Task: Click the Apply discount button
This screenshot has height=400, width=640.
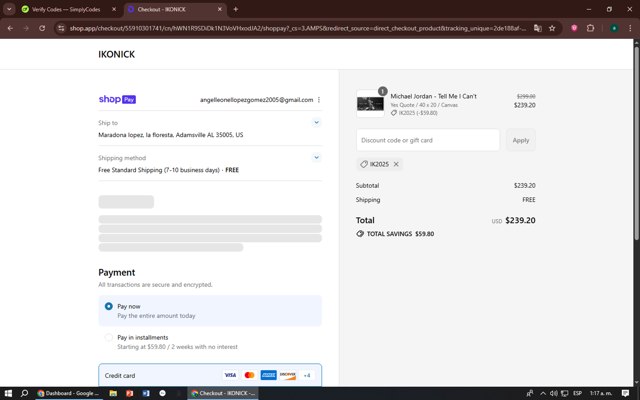Action: click(x=521, y=140)
